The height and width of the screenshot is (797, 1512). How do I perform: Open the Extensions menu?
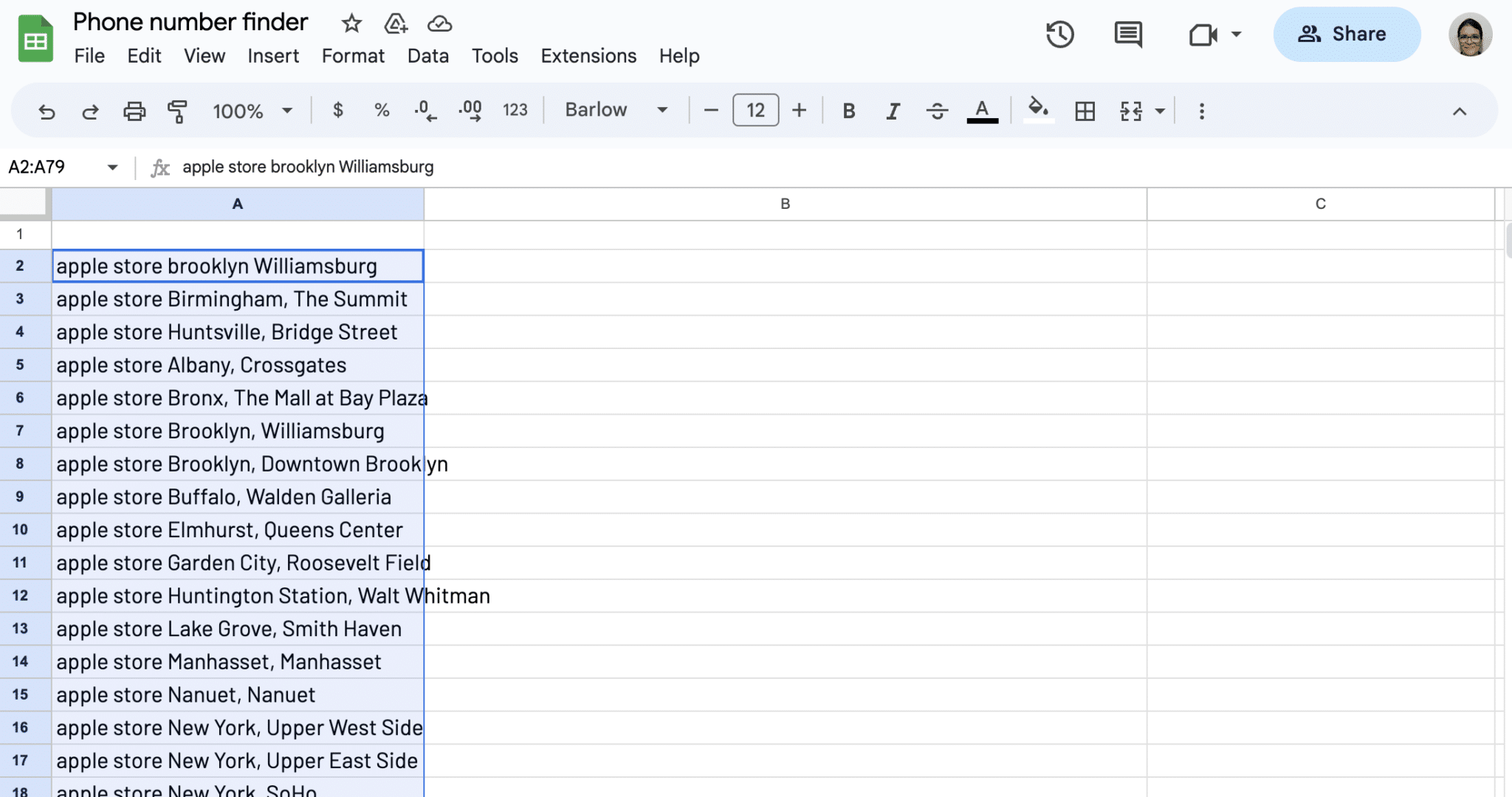[x=588, y=55]
